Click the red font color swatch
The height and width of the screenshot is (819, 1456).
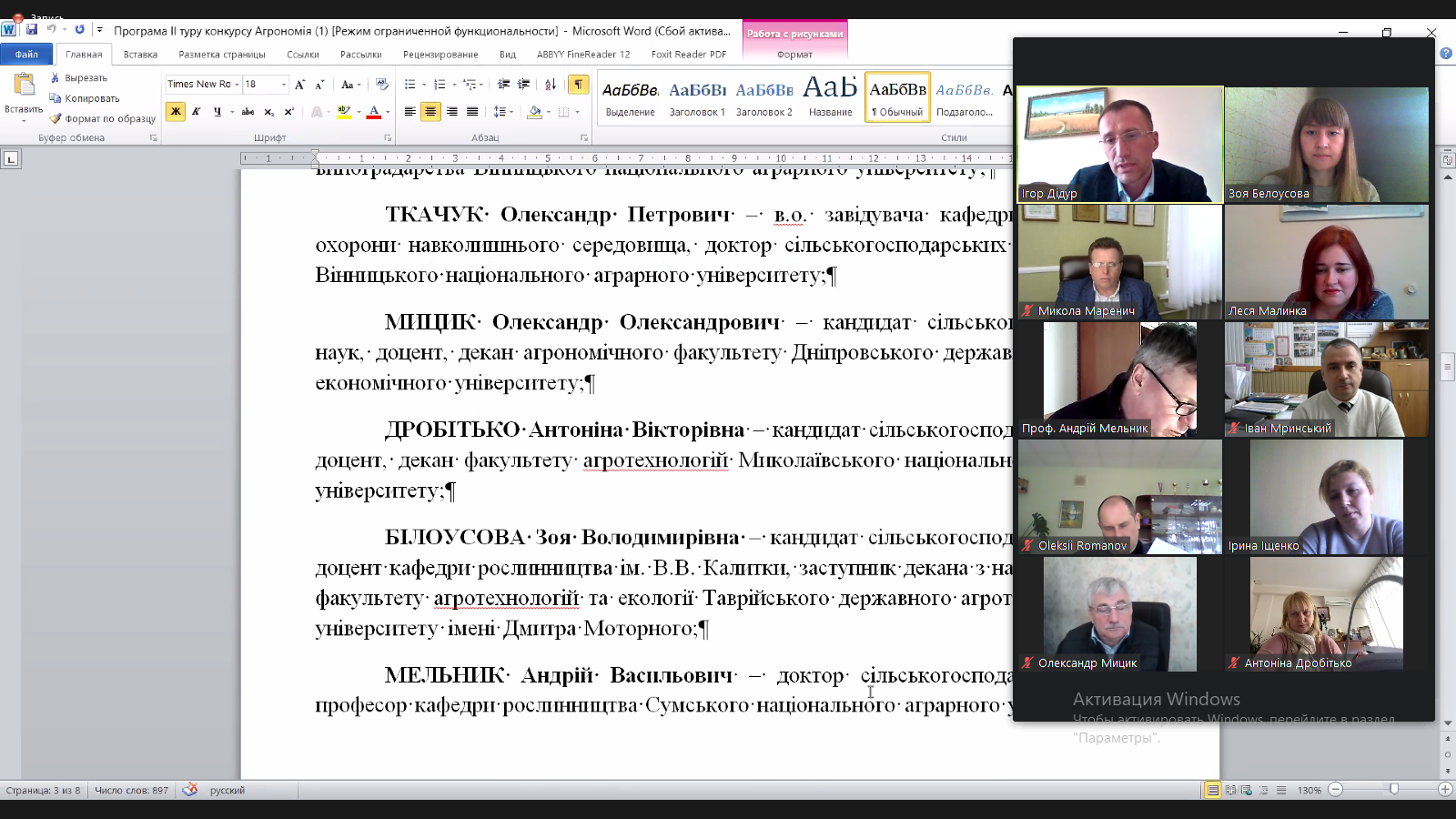click(x=373, y=112)
